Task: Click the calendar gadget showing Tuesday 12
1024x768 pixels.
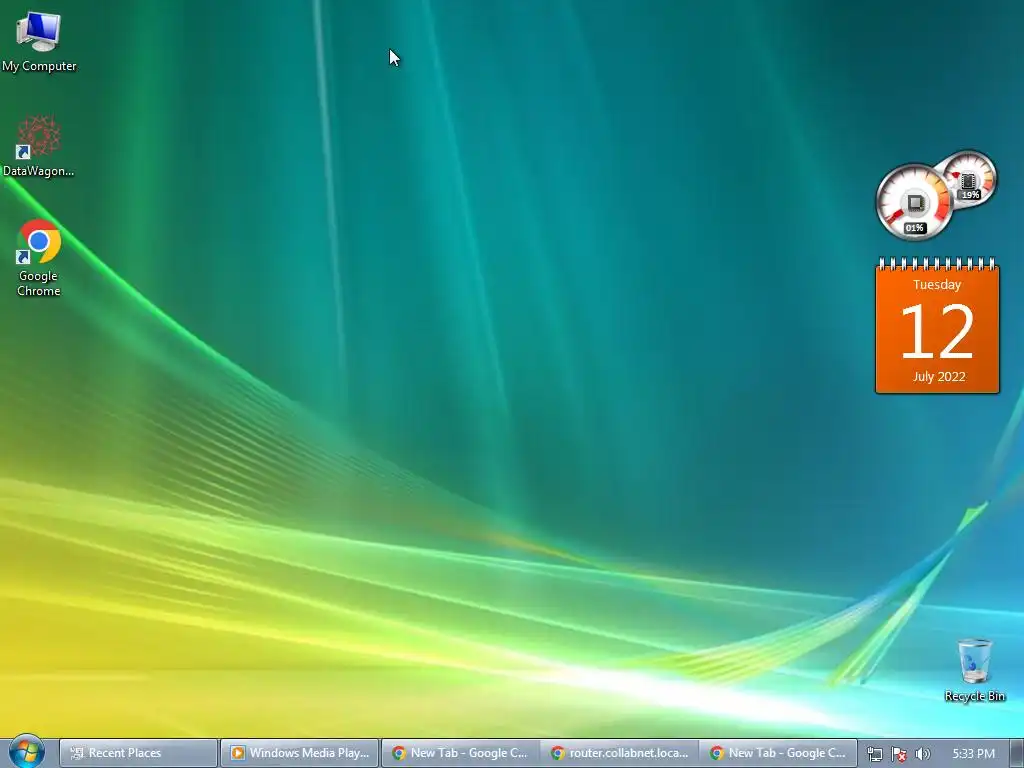Action: pos(937,326)
